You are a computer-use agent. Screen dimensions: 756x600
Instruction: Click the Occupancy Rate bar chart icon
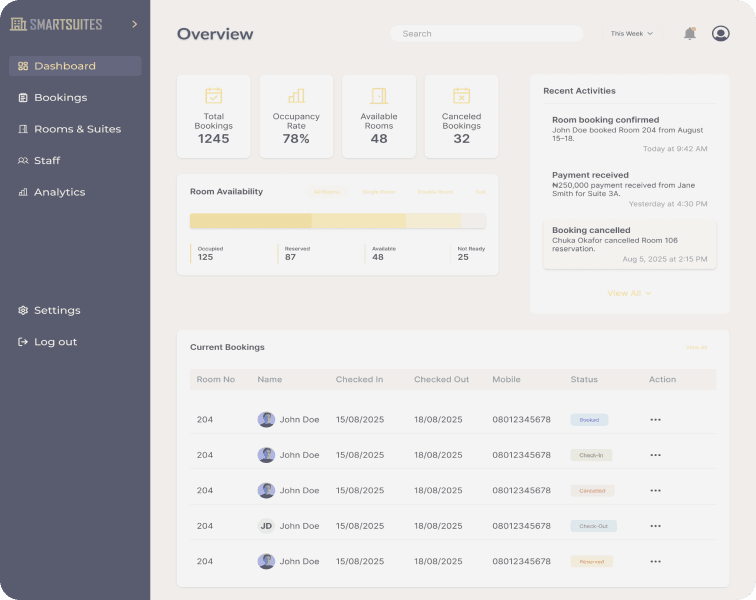pyautogui.click(x=296, y=96)
